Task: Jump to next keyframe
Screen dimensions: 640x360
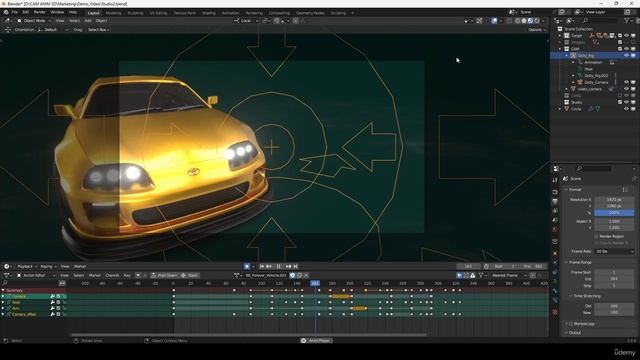Action: click(x=289, y=267)
